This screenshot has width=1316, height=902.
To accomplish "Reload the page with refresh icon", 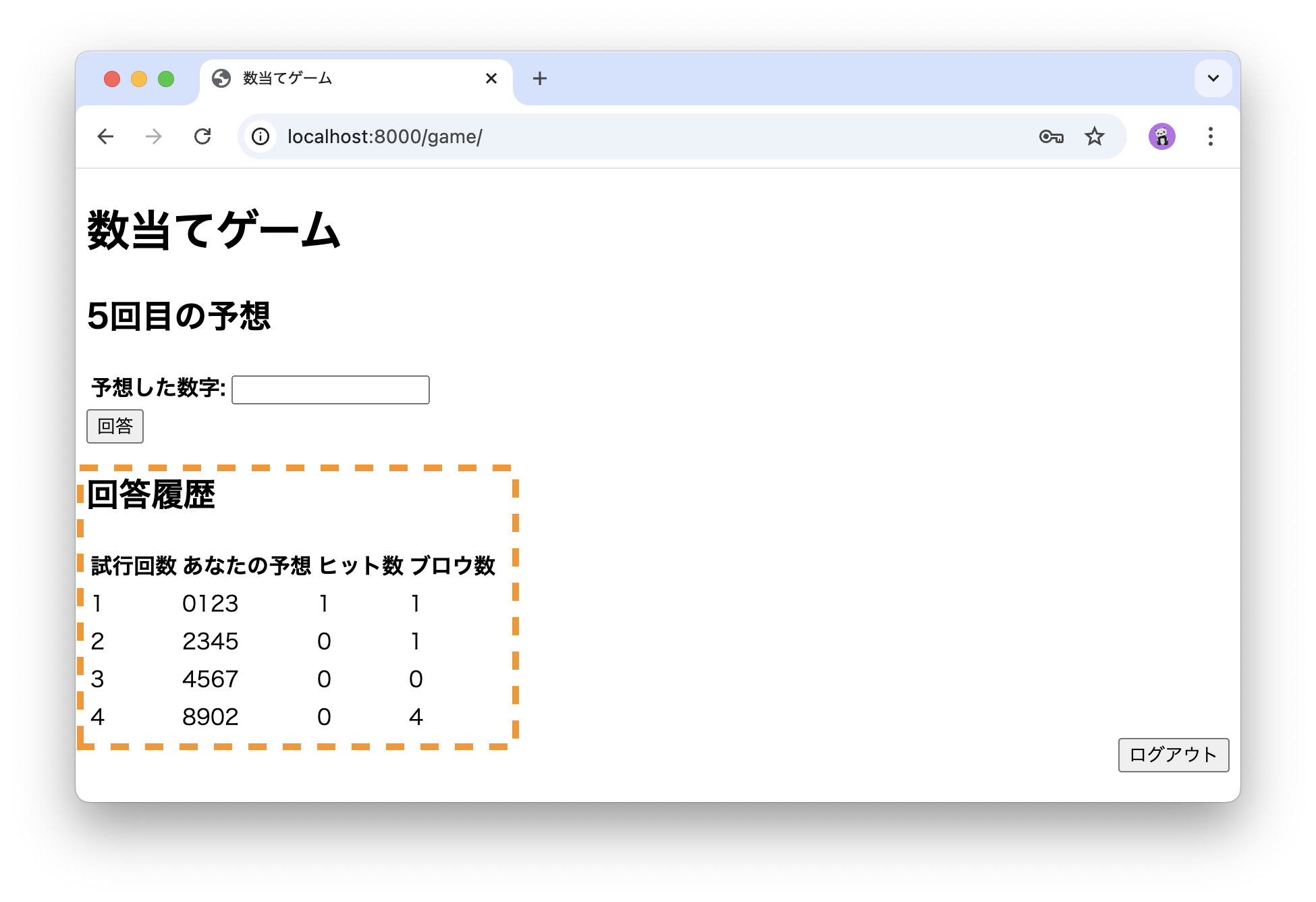I will pos(202,137).
